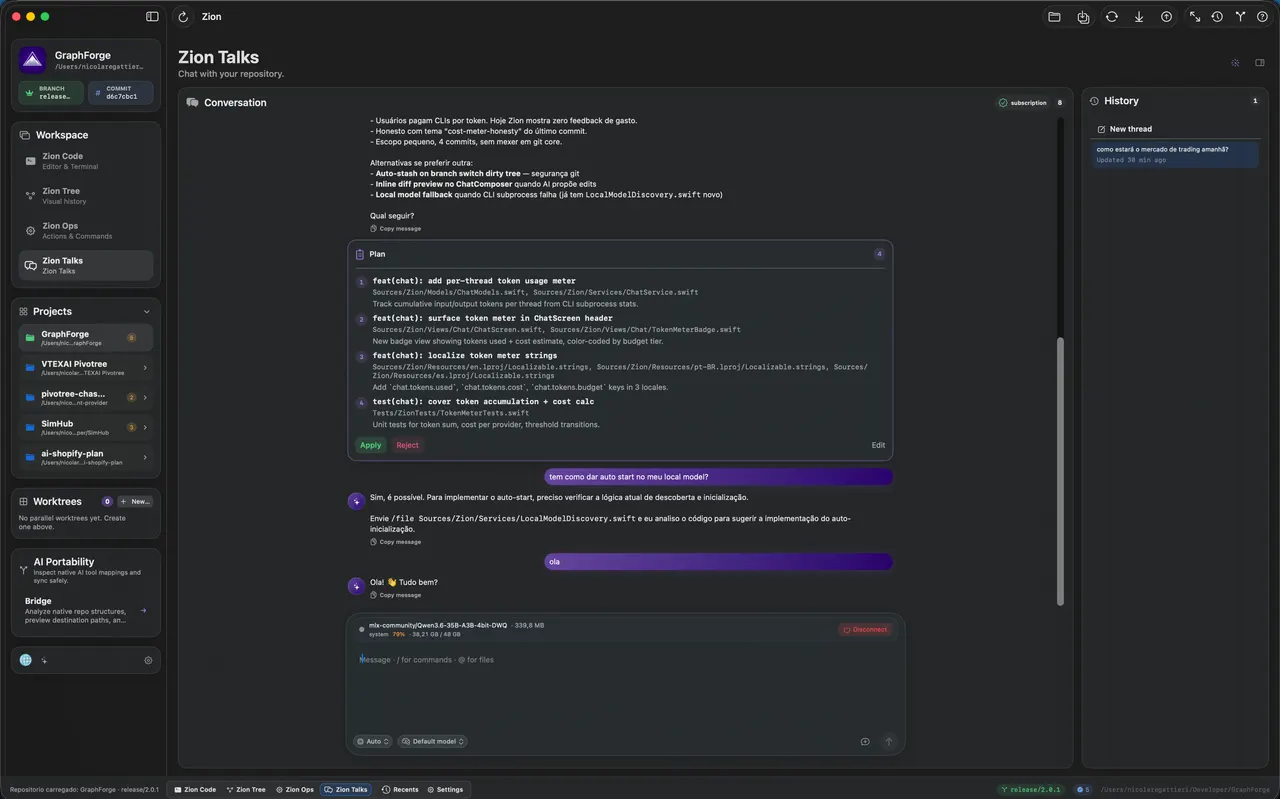1280x799 pixels.
Task: Copy the message above the Plan card
Action: pyautogui.click(x=396, y=229)
